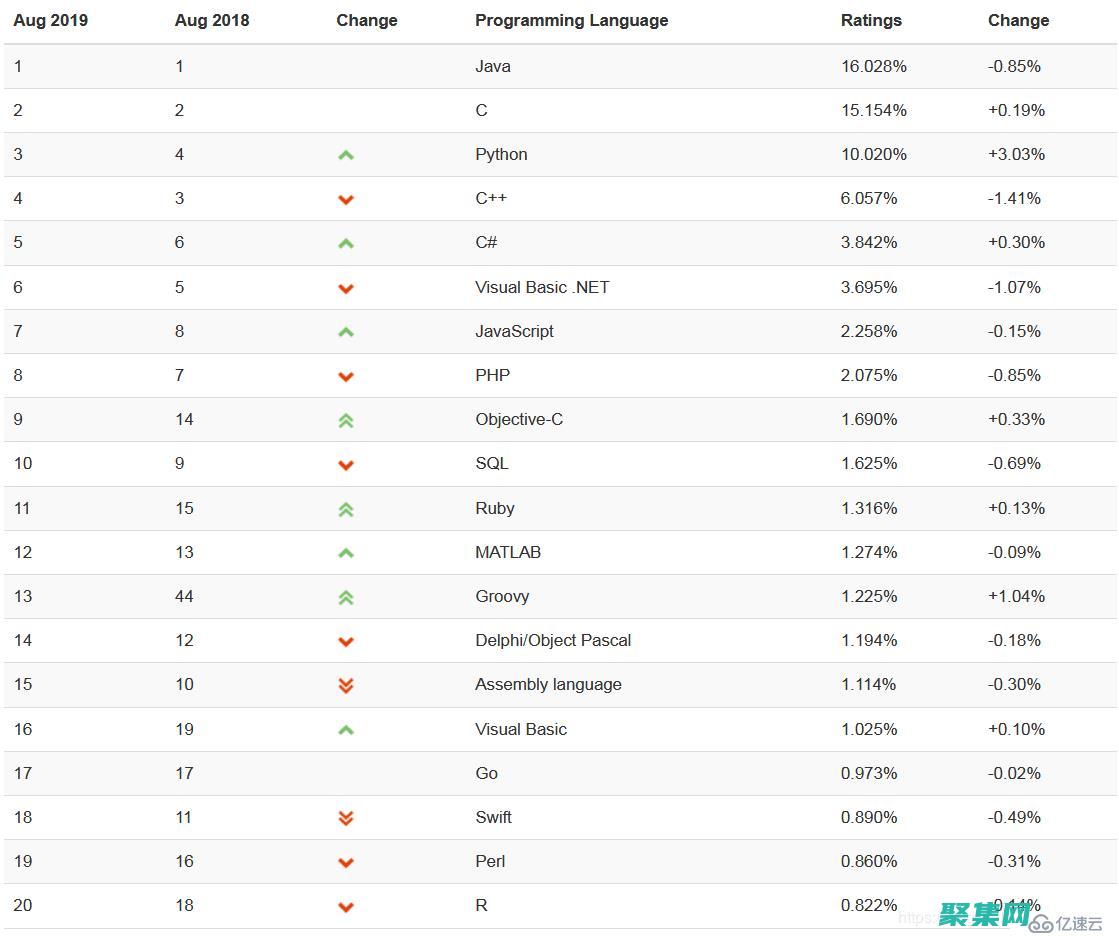This screenshot has width=1119, height=936.
Task: Click the green up arrow beside Visual Basic
Action: (x=346, y=730)
